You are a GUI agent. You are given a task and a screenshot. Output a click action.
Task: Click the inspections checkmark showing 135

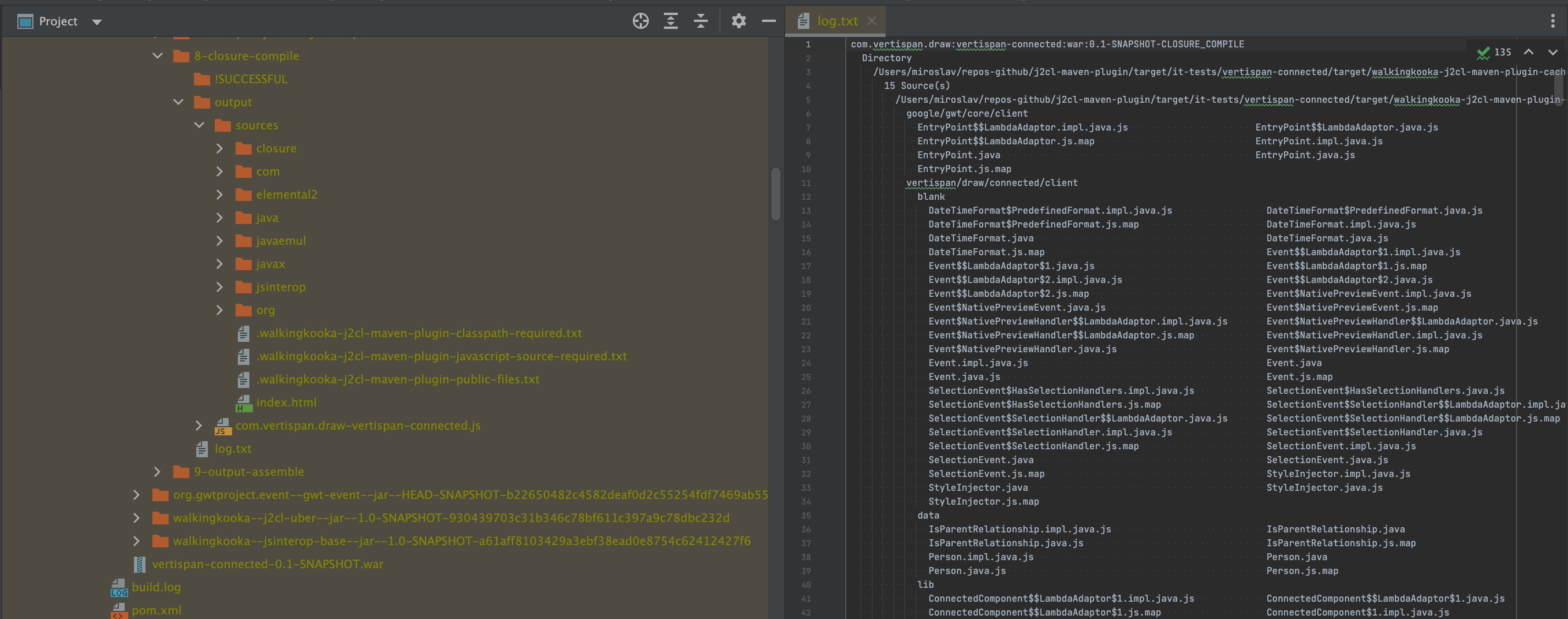pyautogui.click(x=1494, y=53)
